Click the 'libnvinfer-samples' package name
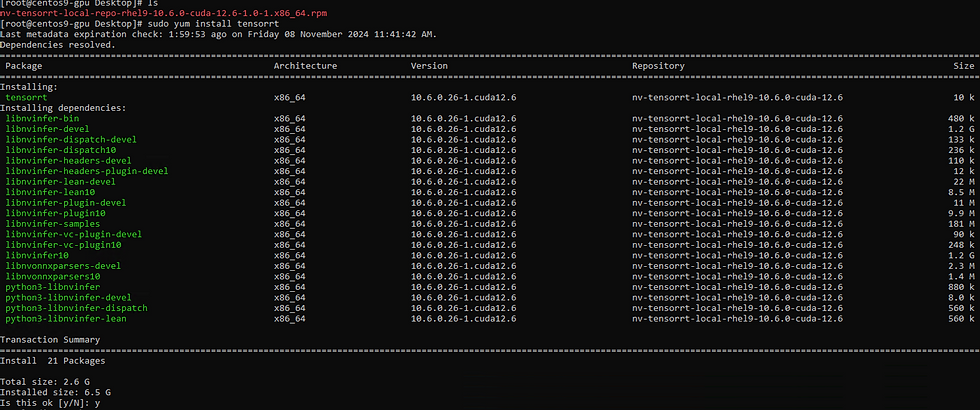This screenshot has width=980, height=410. click(x=52, y=224)
